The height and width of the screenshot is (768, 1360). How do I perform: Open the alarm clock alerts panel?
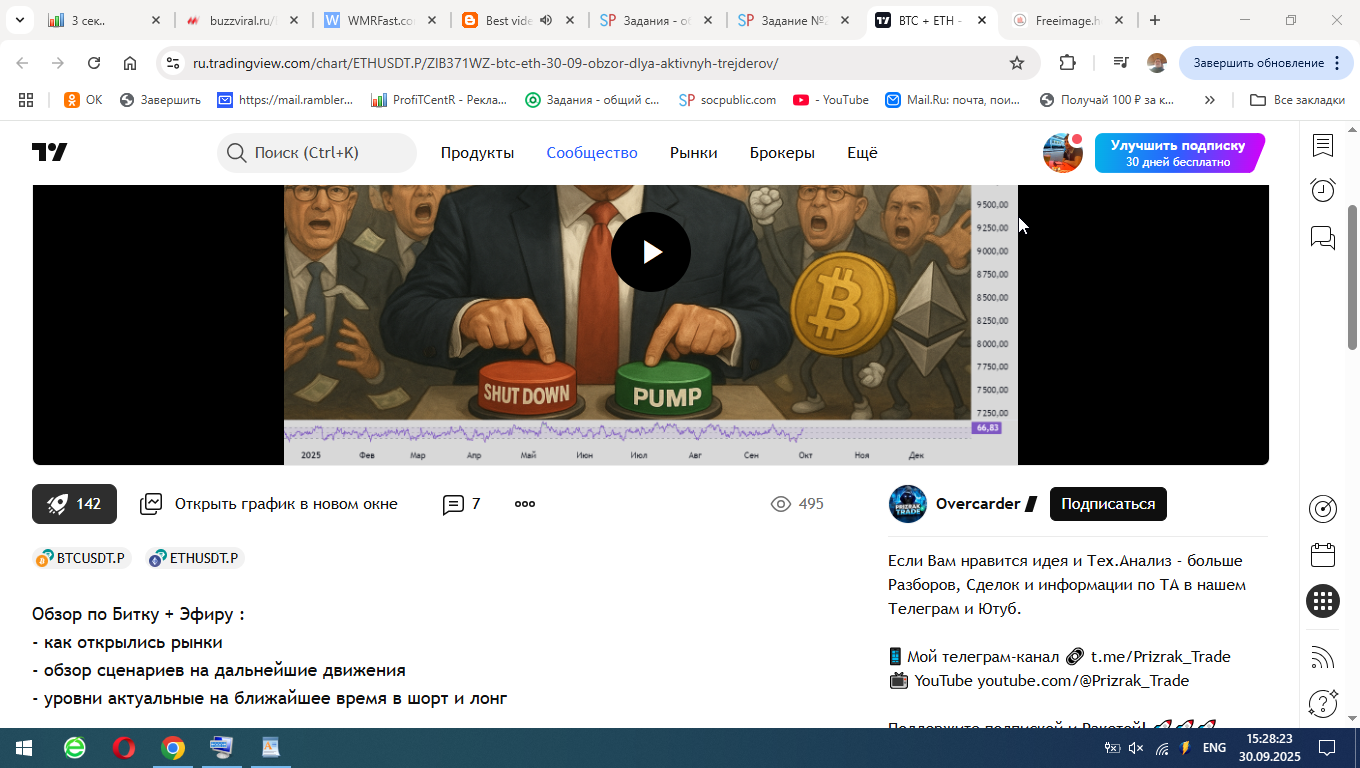tap(1323, 190)
